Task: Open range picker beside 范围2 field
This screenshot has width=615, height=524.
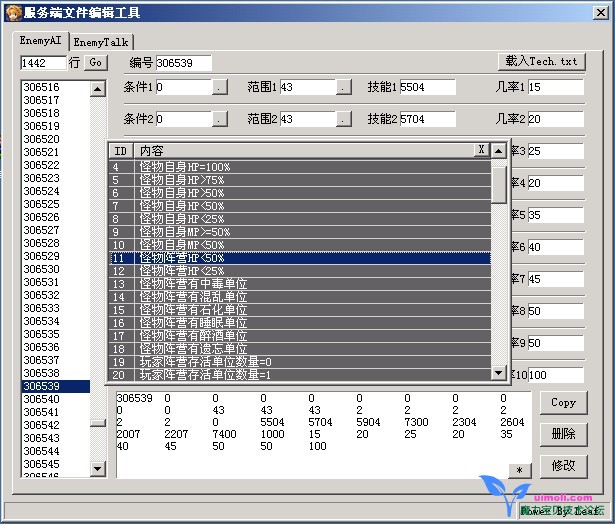Action: point(343,119)
